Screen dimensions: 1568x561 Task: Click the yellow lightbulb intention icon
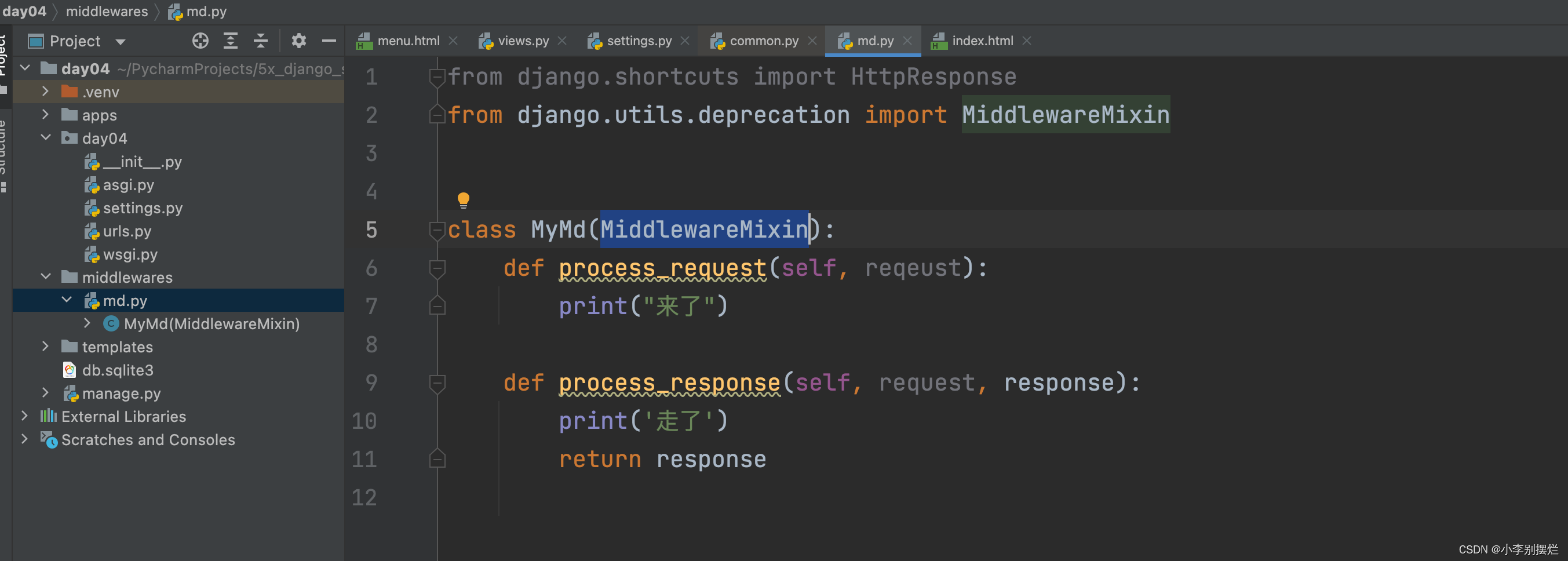pyautogui.click(x=463, y=199)
